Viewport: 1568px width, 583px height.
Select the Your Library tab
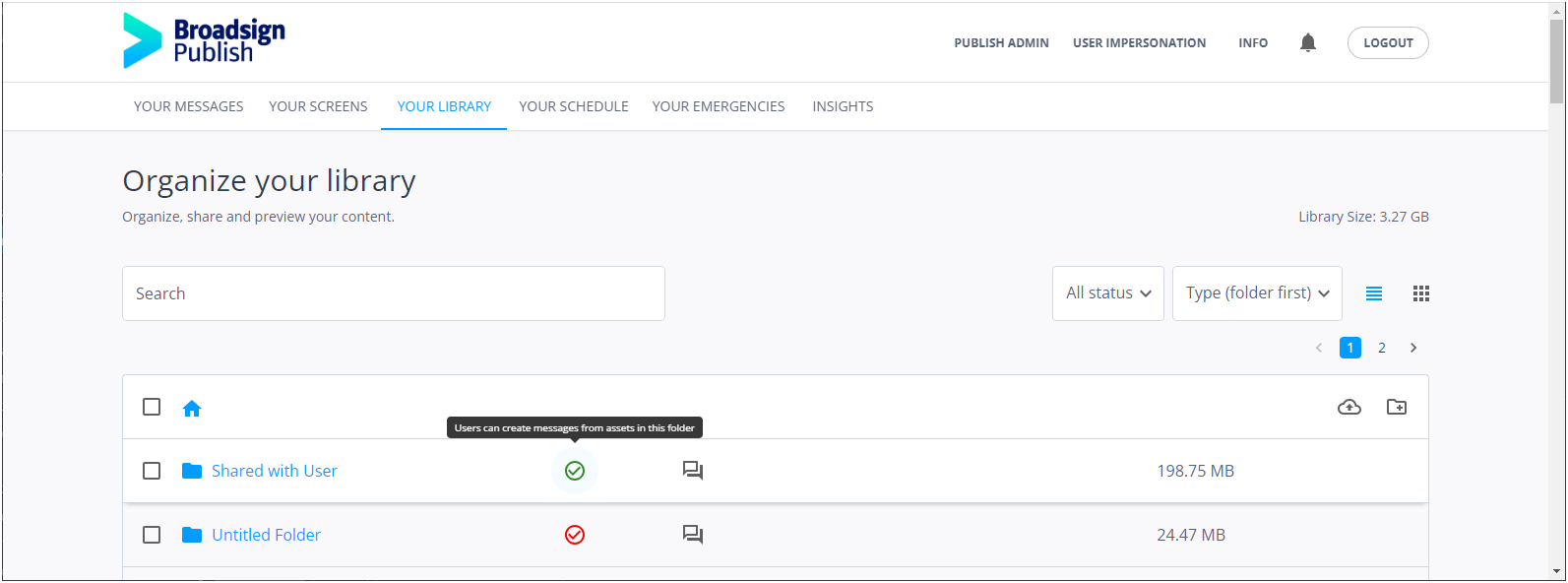pos(444,106)
